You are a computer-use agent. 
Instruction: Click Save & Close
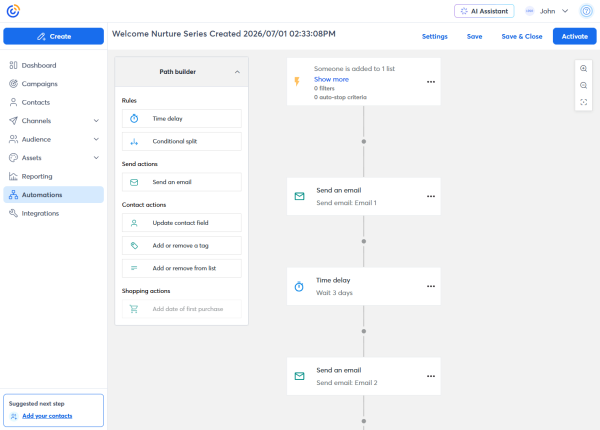(x=522, y=36)
